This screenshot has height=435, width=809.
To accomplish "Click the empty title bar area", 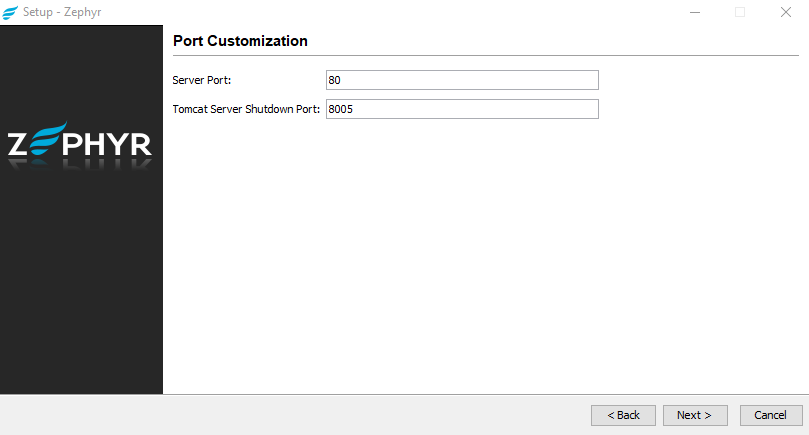I will pos(400,13).
